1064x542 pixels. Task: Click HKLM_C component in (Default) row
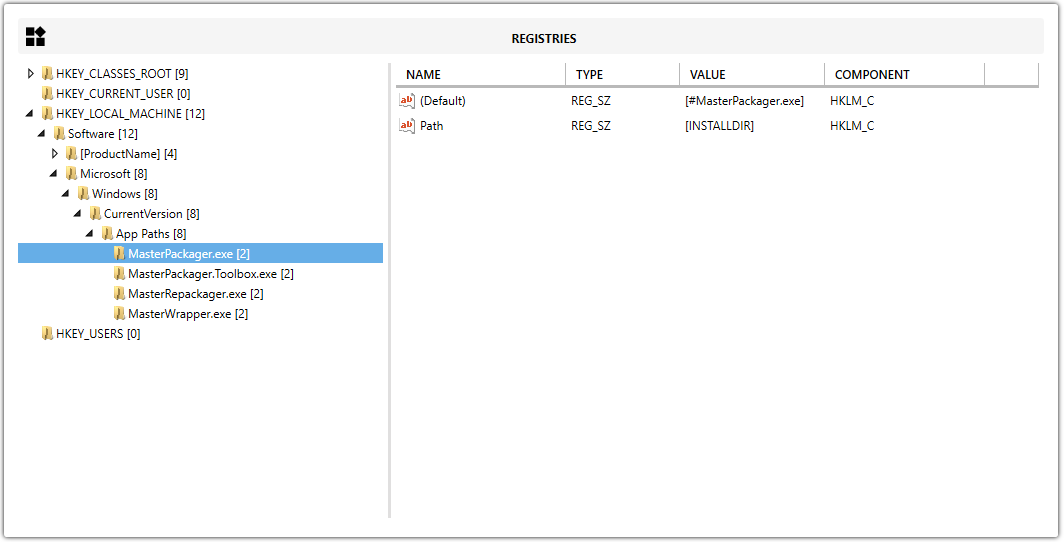coord(852,101)
